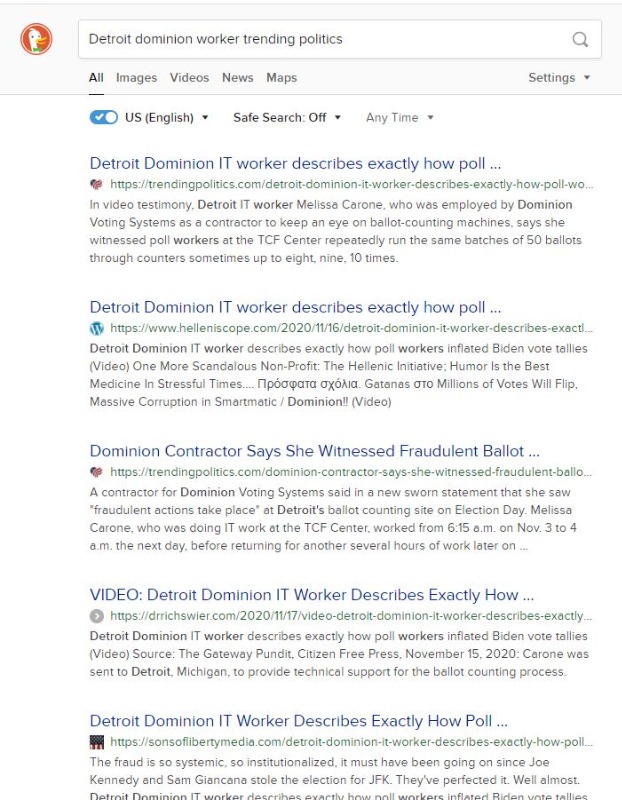Expand the Safe Search: Off dropdown
622x800 pixels.
coord(287,117)
